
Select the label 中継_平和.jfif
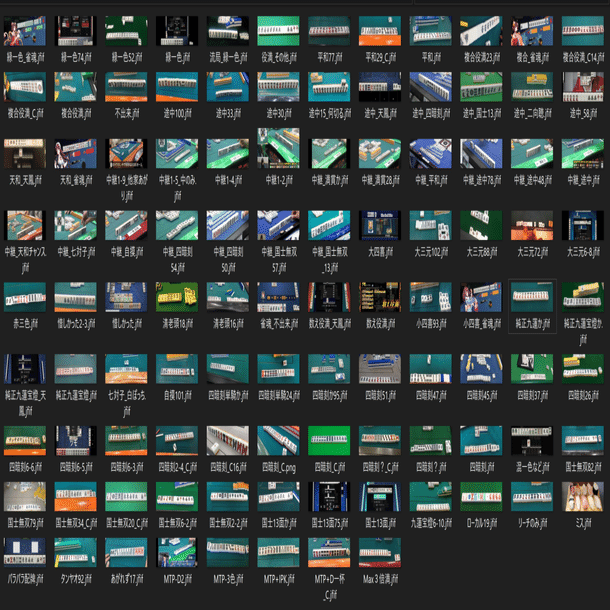pos(431,180)
